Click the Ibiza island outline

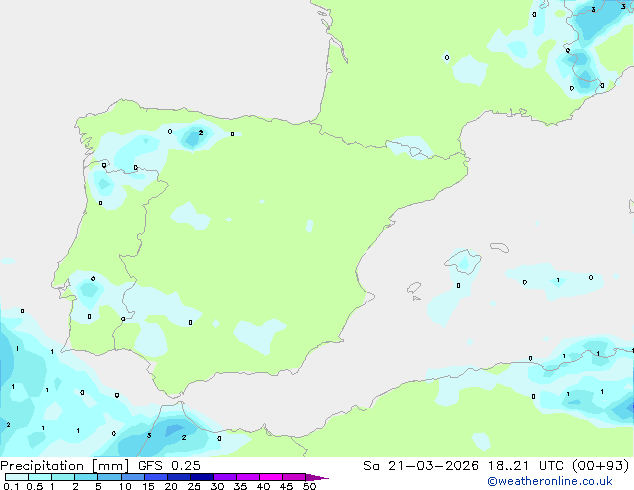coord(414,288)
